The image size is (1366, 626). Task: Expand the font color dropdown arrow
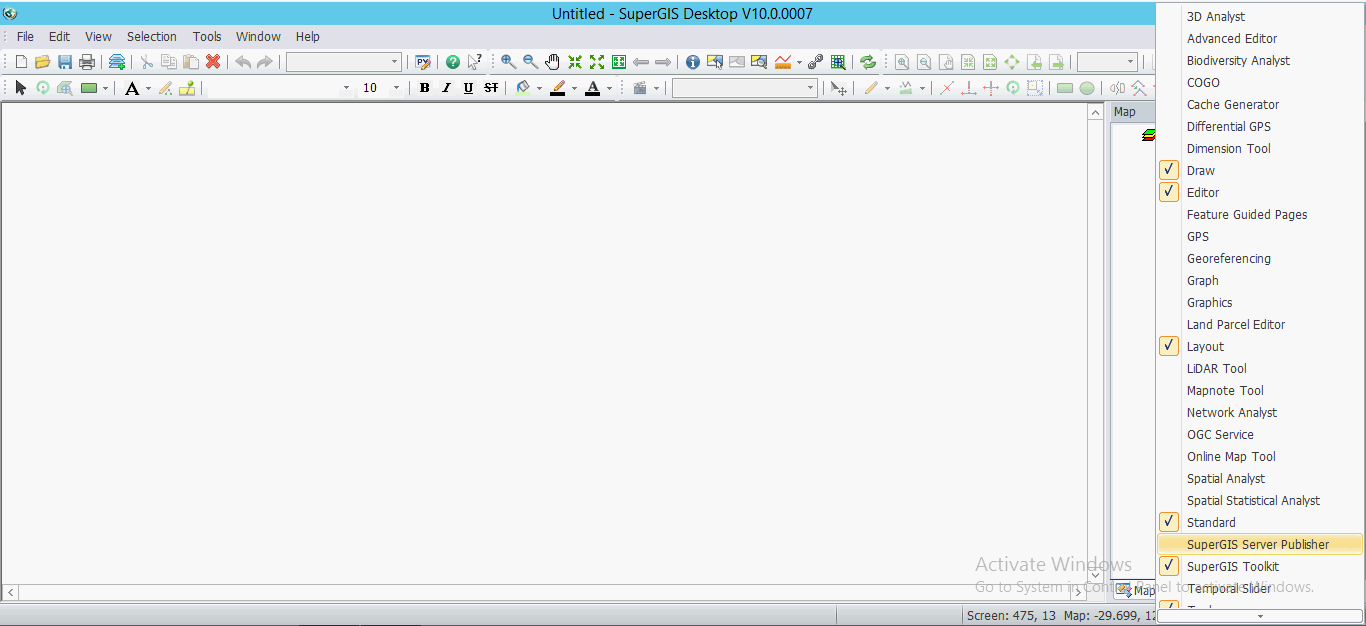(609, 88)
